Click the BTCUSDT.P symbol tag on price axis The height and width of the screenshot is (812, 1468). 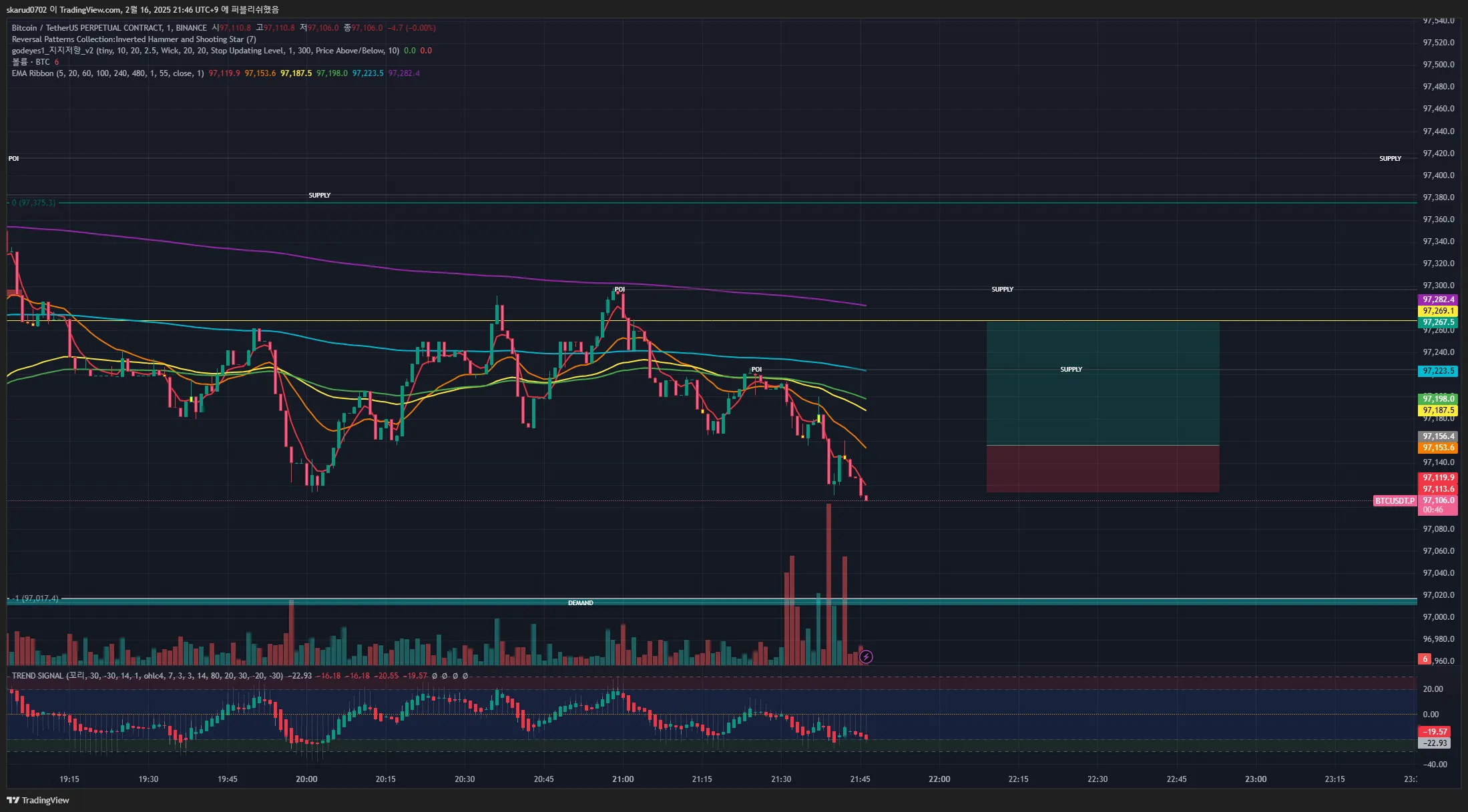pyautogui.click(x=1395, y=501)
